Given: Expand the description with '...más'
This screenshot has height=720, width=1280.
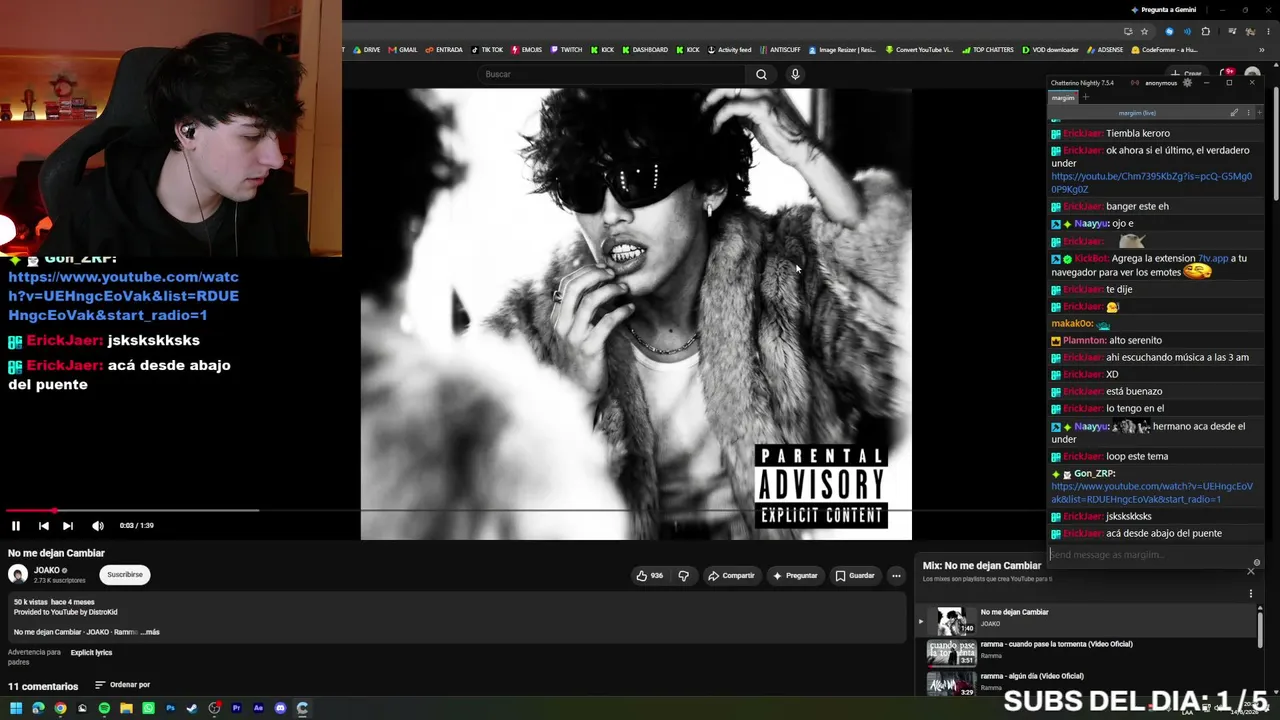Looking at the screenshot, I should 150,632.
